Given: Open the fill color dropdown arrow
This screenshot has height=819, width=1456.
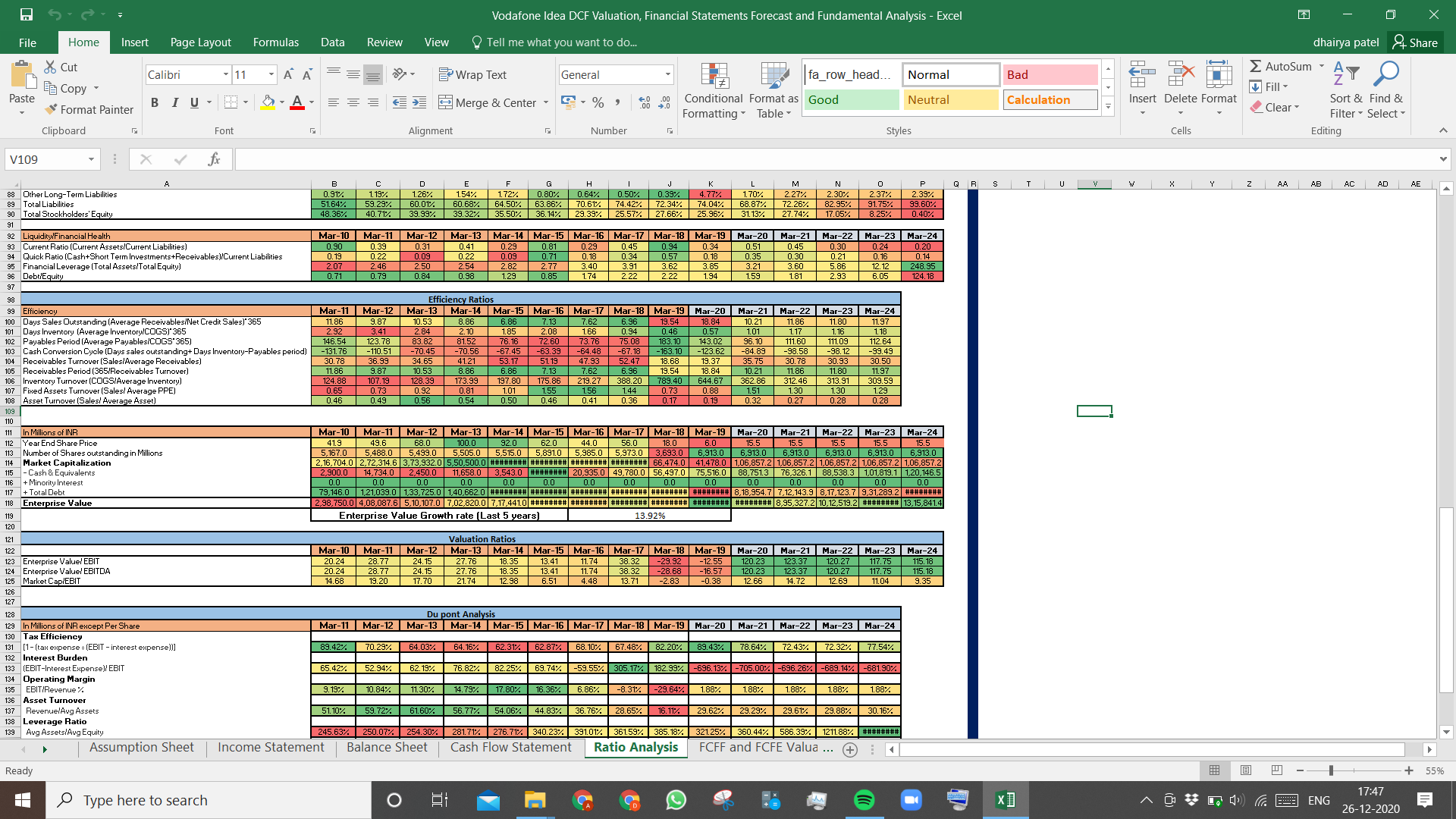Looking at the screenshot, I should pos(282,102).
